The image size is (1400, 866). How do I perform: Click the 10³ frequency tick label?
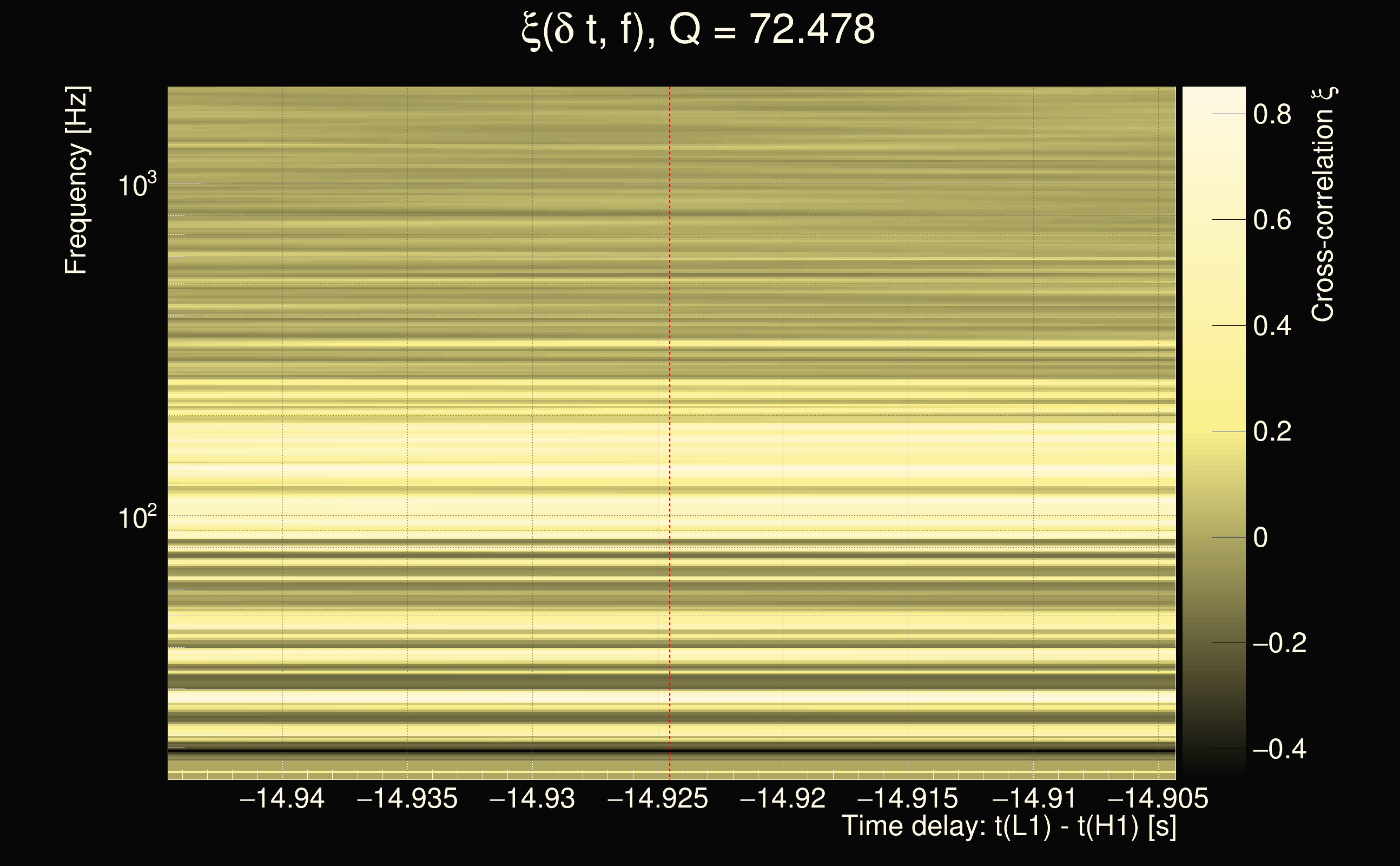pyautogui.click(x=137, y=185)
